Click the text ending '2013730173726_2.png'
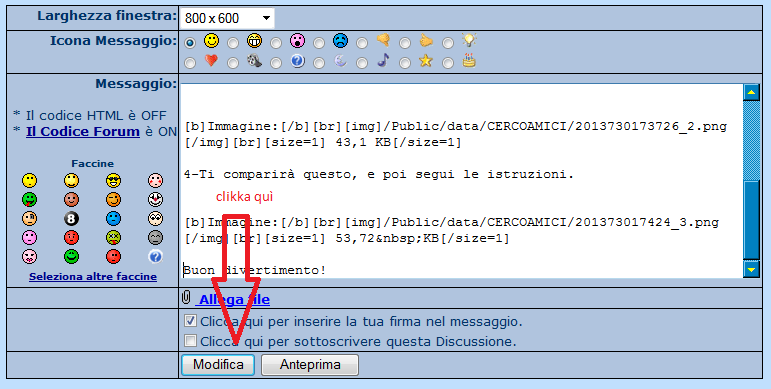This screenshot has height=389, width=771. click(455, 126)
